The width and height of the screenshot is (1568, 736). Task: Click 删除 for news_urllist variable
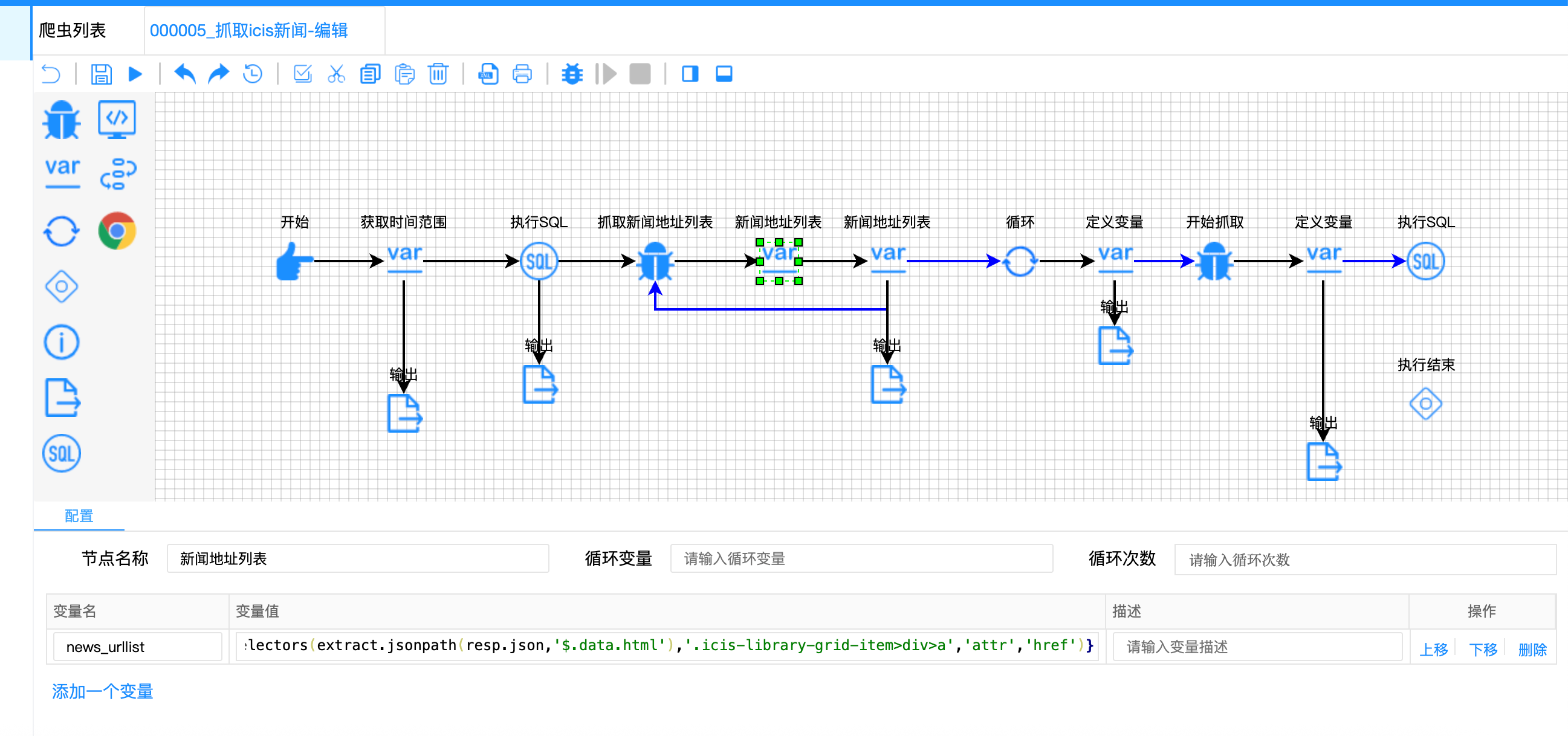point(1532,649)
